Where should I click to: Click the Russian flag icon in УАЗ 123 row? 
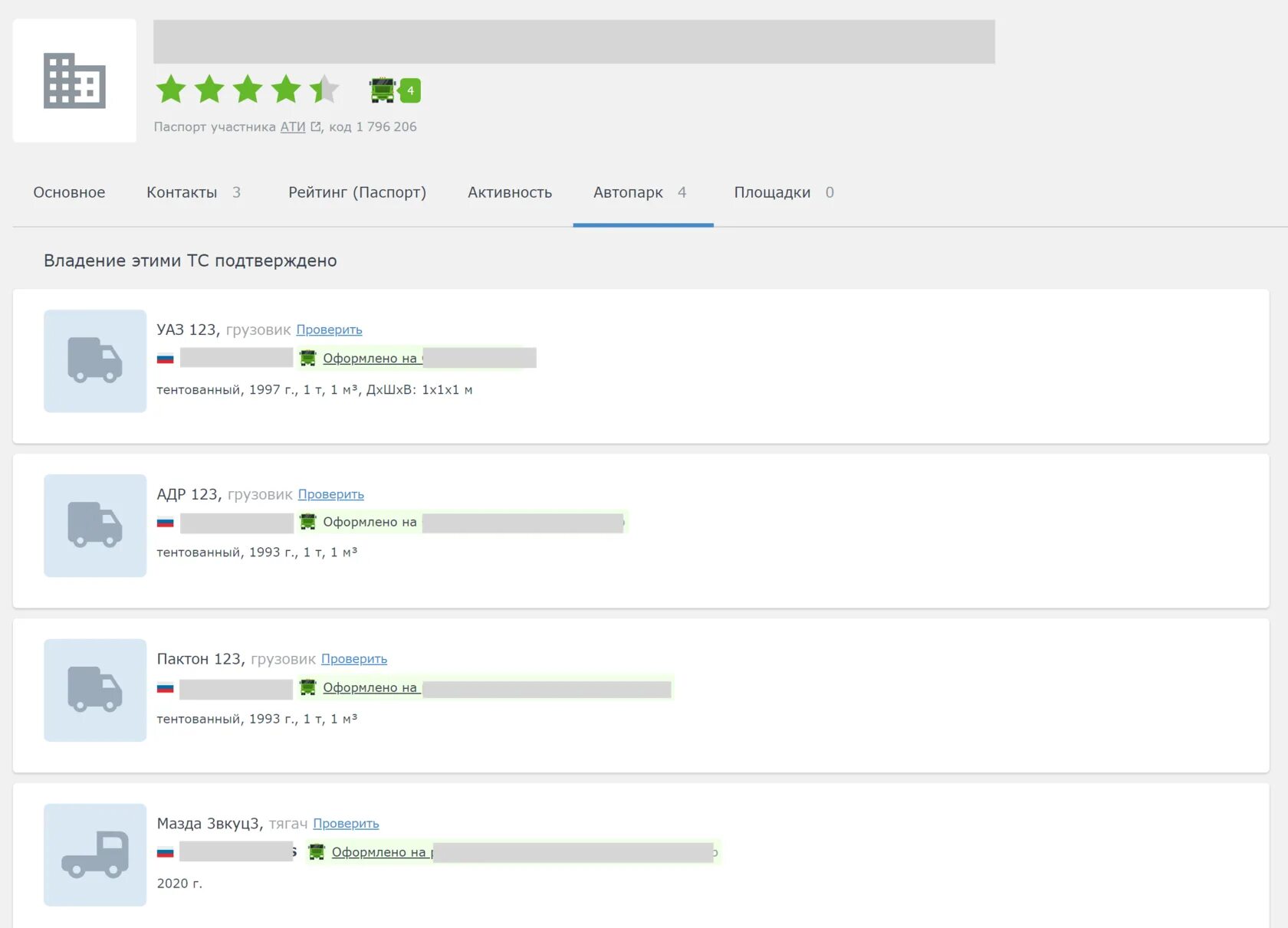click(166, 358)
